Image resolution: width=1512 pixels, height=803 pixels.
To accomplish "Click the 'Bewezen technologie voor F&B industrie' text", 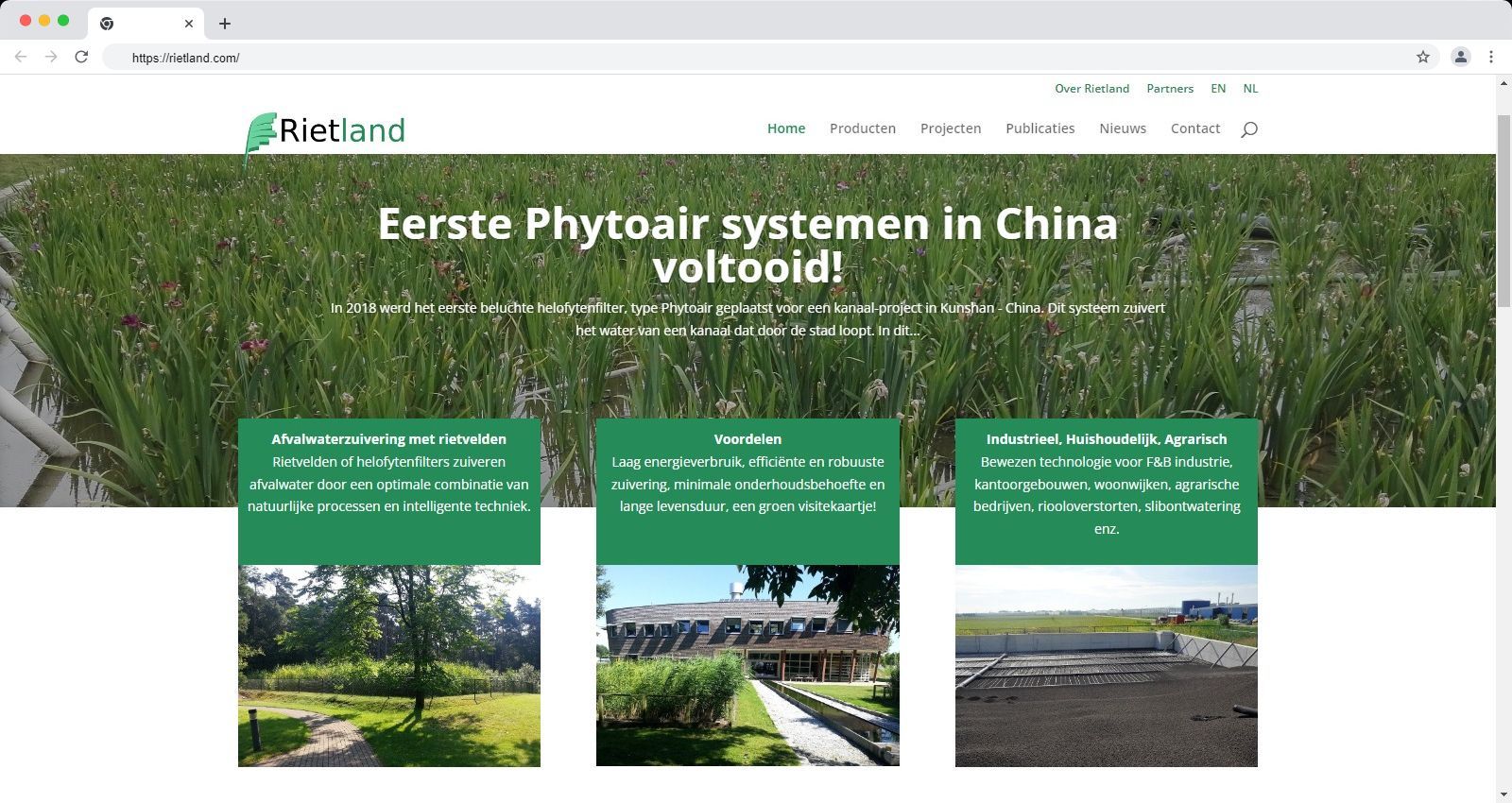I will pos(1107,495).
